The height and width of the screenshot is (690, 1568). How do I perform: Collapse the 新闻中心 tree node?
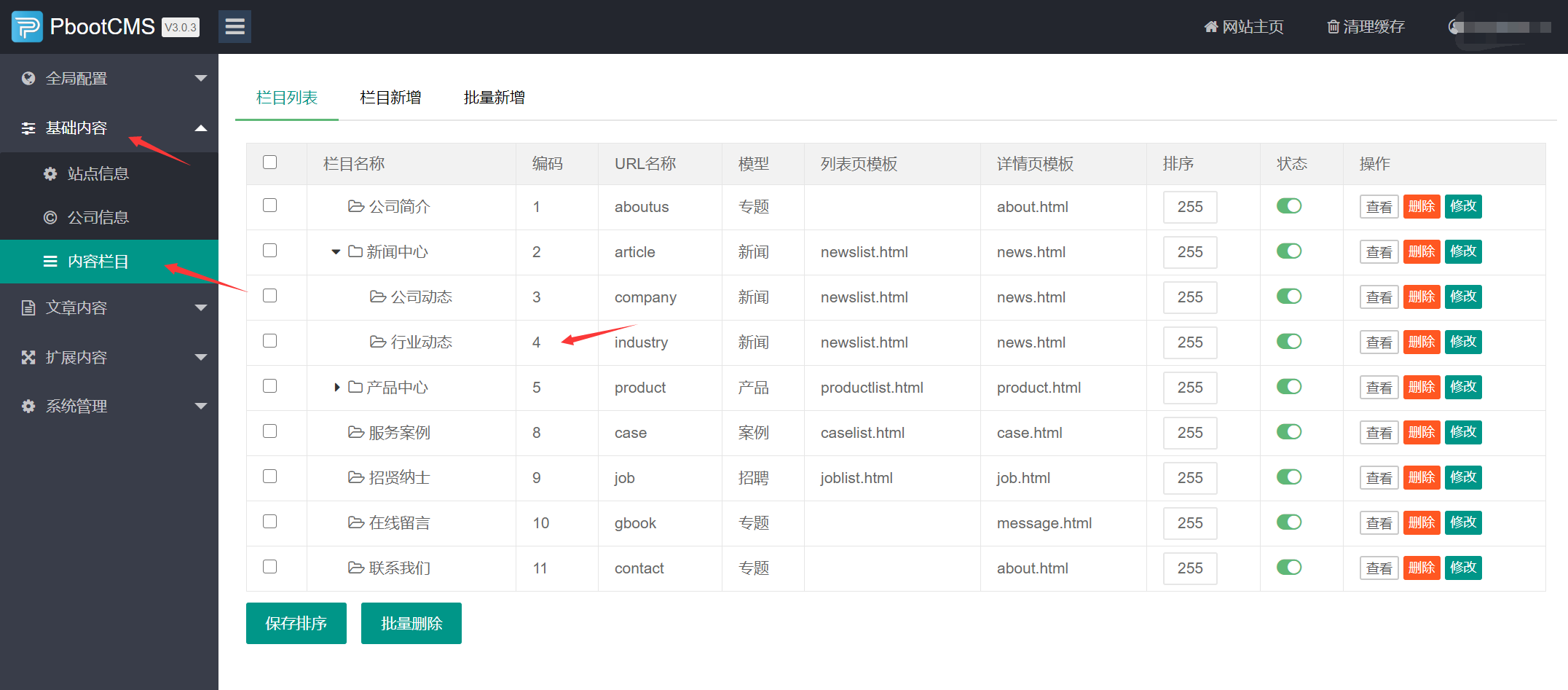[335, 251]
